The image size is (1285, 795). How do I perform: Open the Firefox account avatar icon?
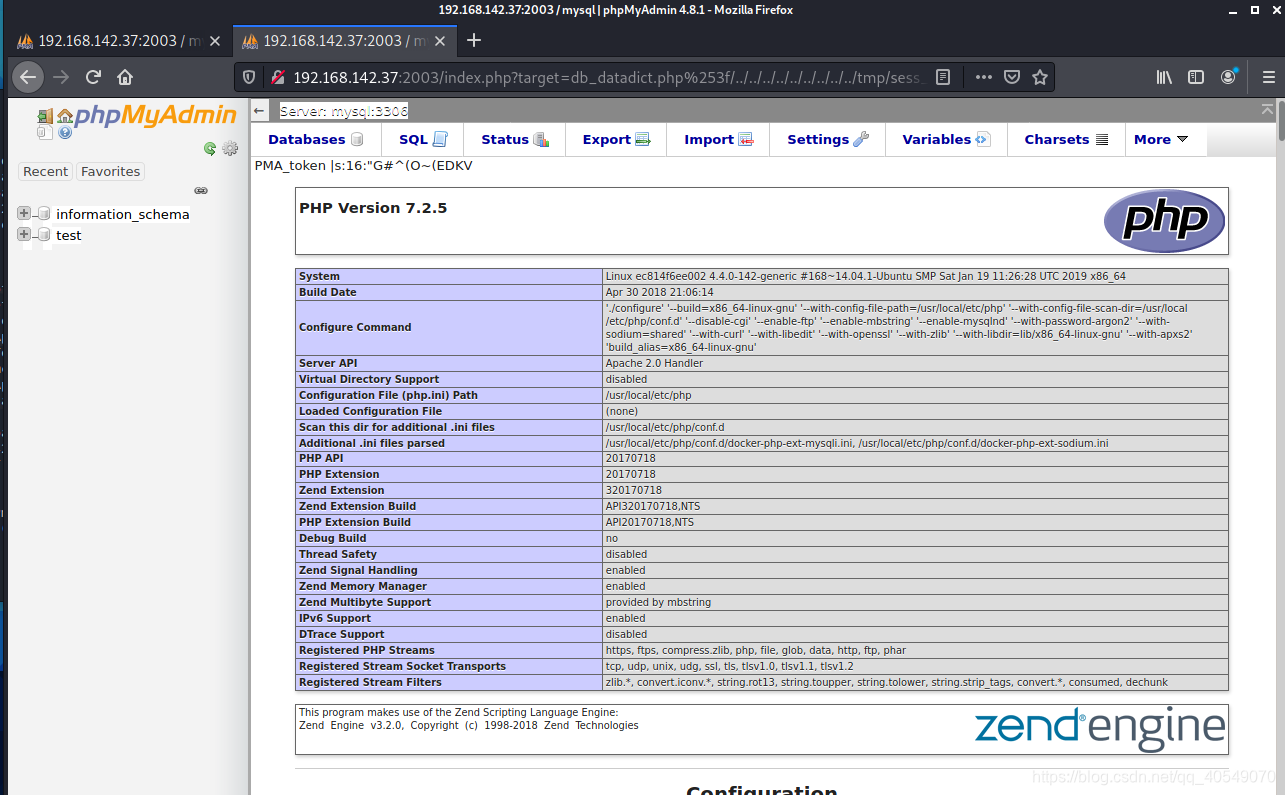(1228, 77)
